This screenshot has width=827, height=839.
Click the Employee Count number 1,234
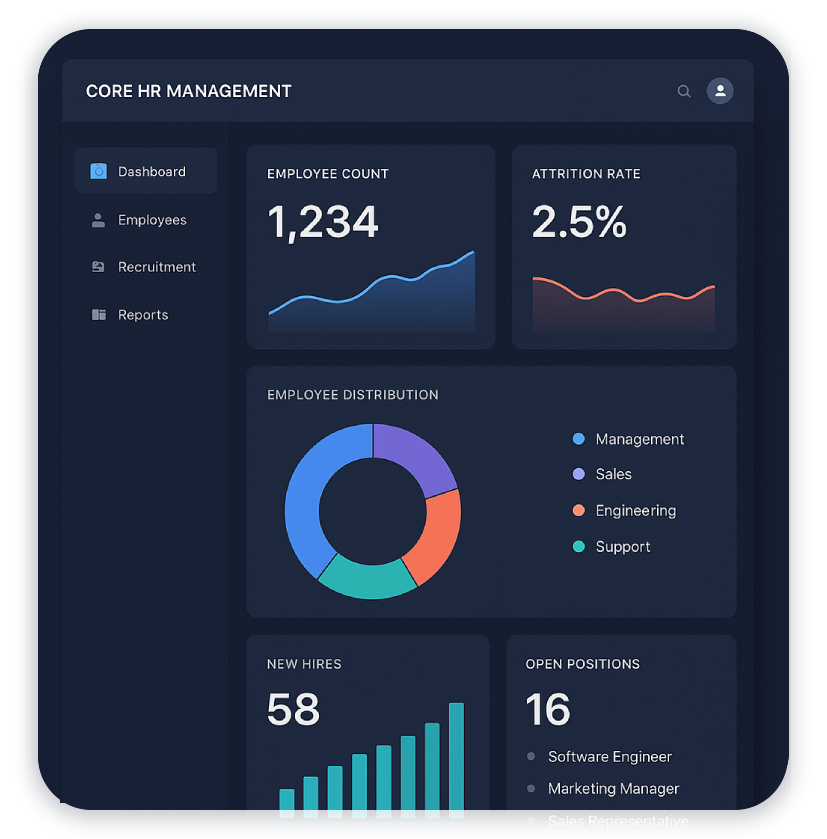pos(323,222)
